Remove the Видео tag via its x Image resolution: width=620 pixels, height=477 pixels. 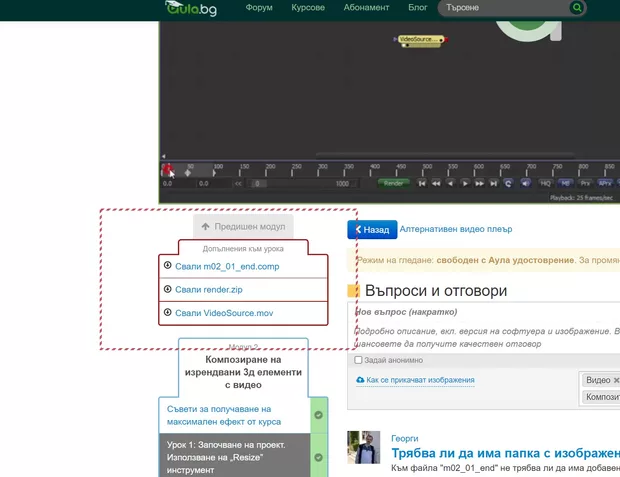point(616,380)
